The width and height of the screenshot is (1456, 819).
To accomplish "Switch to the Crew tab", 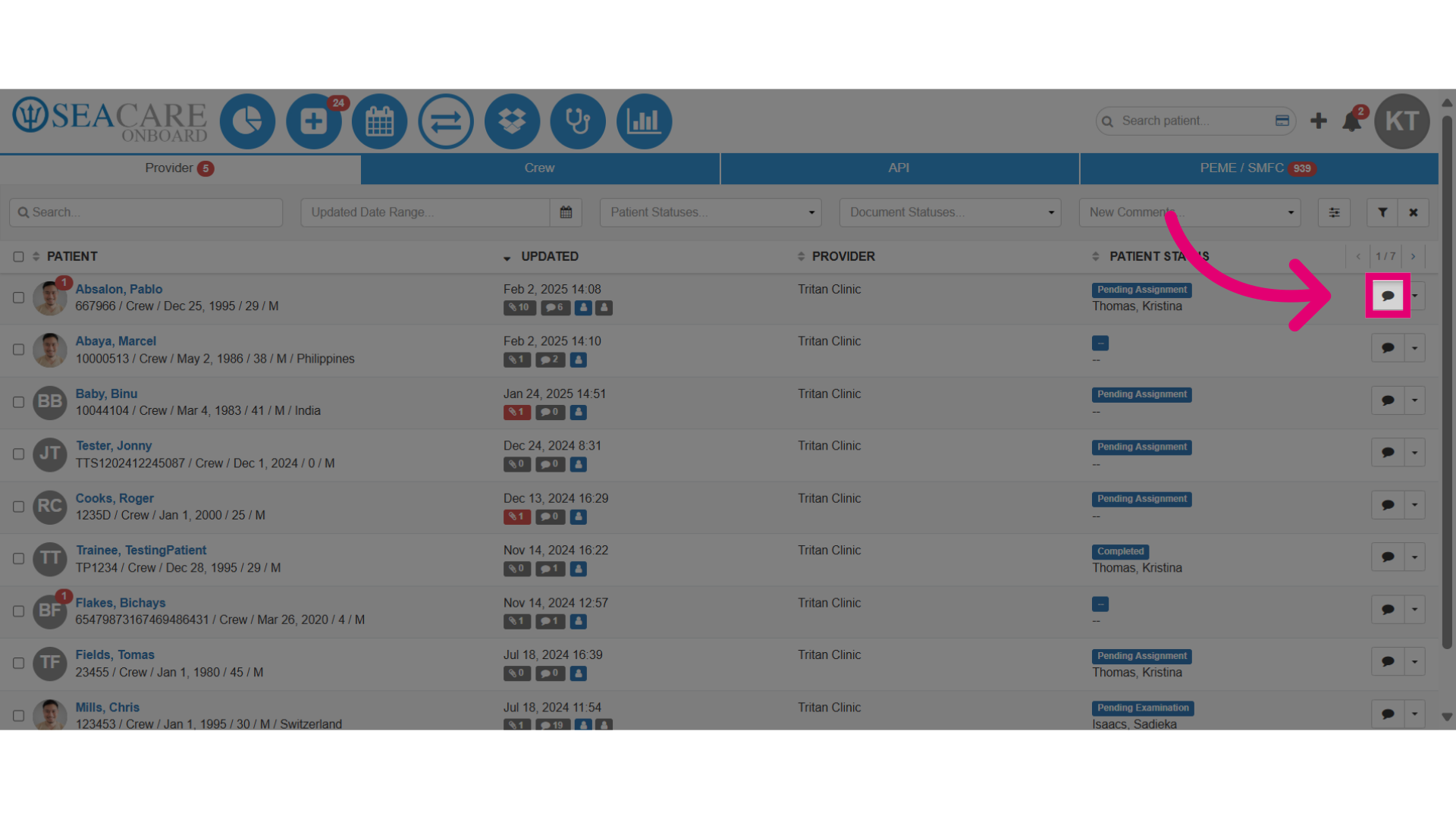I will (540, 168).
